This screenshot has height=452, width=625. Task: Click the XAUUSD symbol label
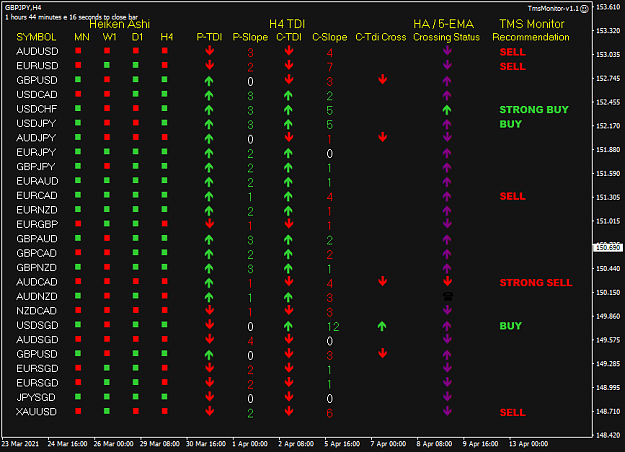coord(36,412)
